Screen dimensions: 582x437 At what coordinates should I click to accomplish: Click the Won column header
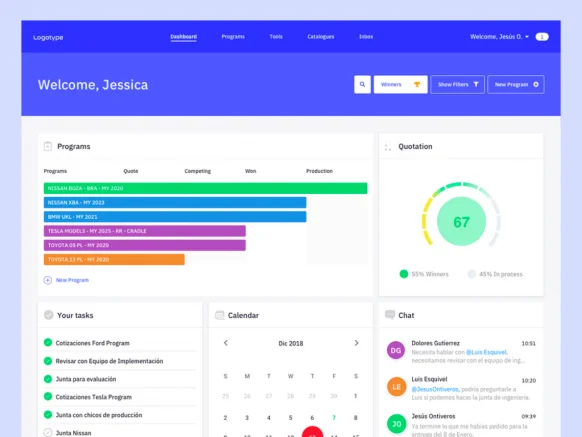[x=251, y=171]
